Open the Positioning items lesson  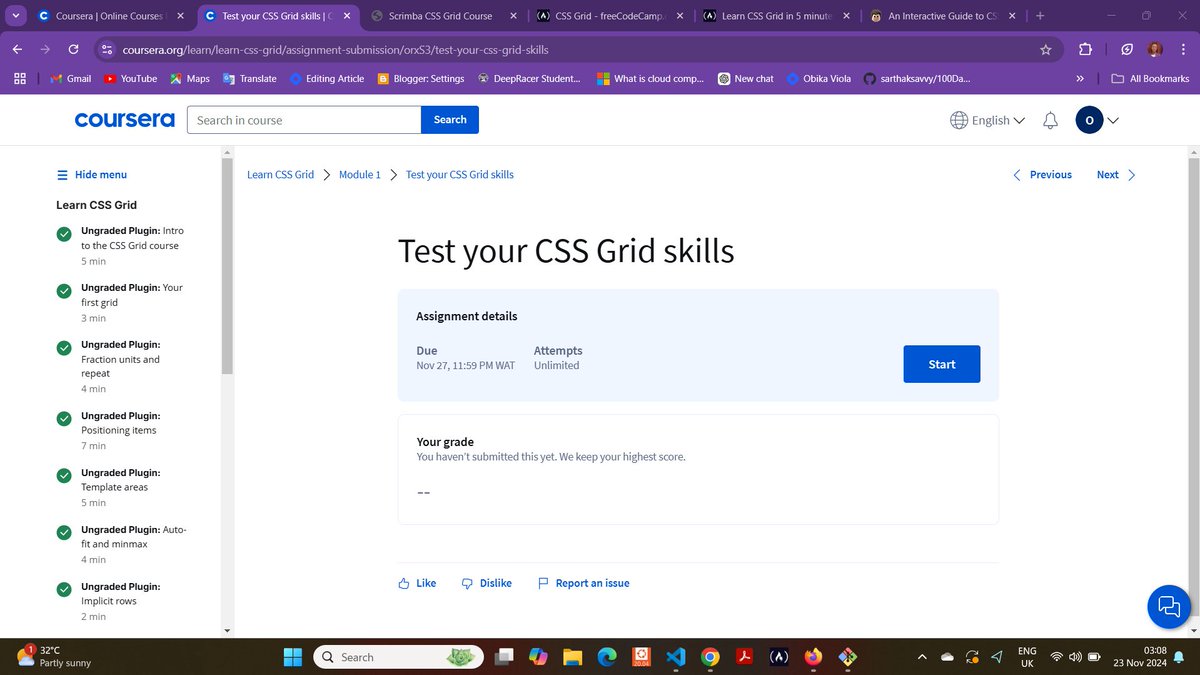(x=120, y=430)
